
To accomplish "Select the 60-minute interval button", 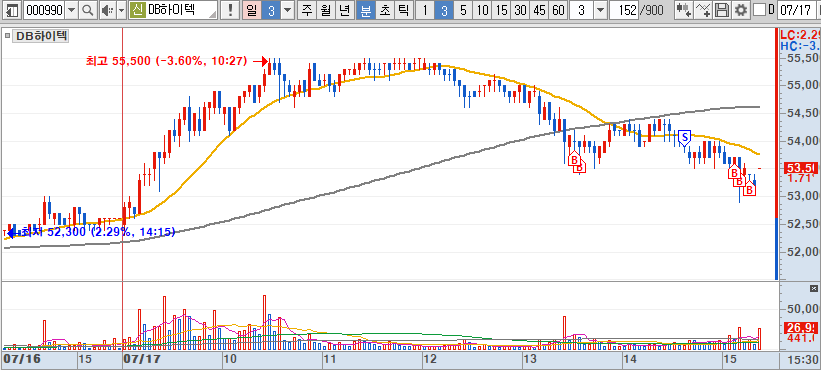I will click(x=558, y=10).
